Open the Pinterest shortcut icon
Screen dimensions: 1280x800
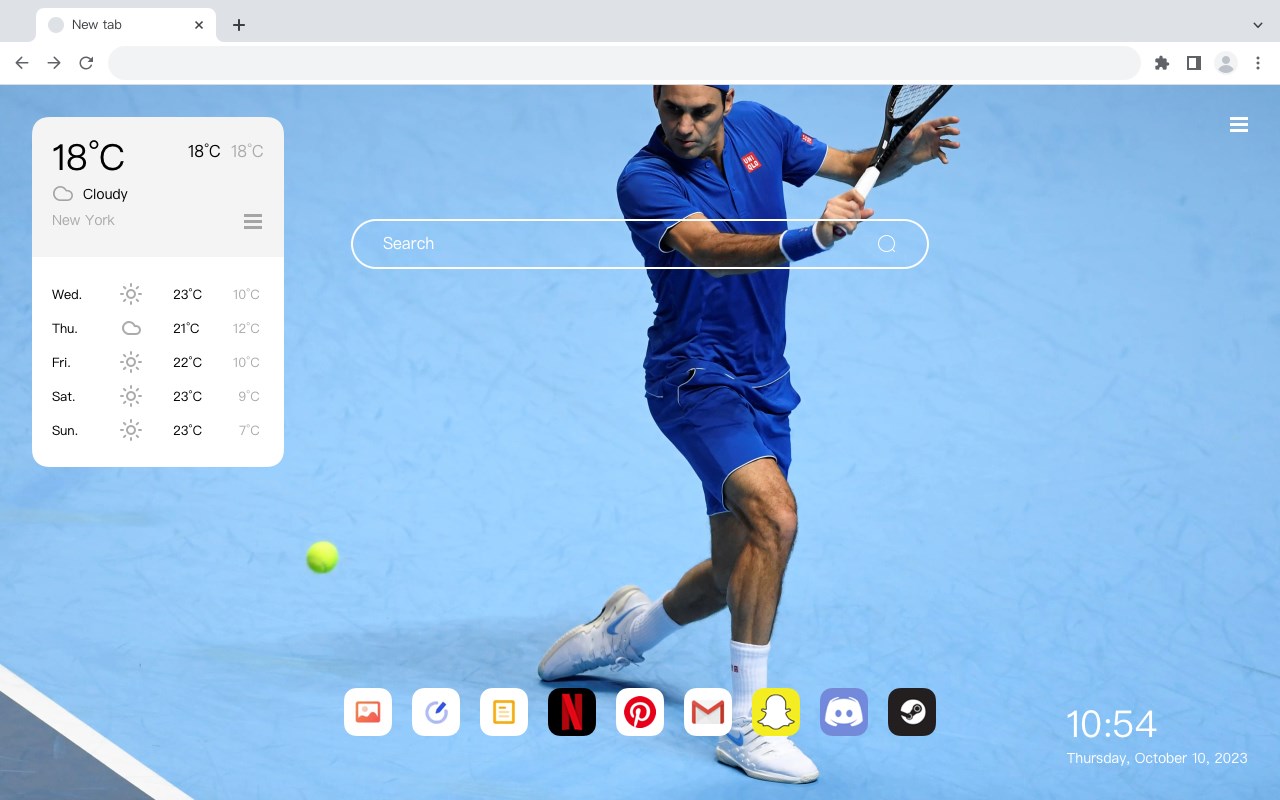[x=640, y=712]
